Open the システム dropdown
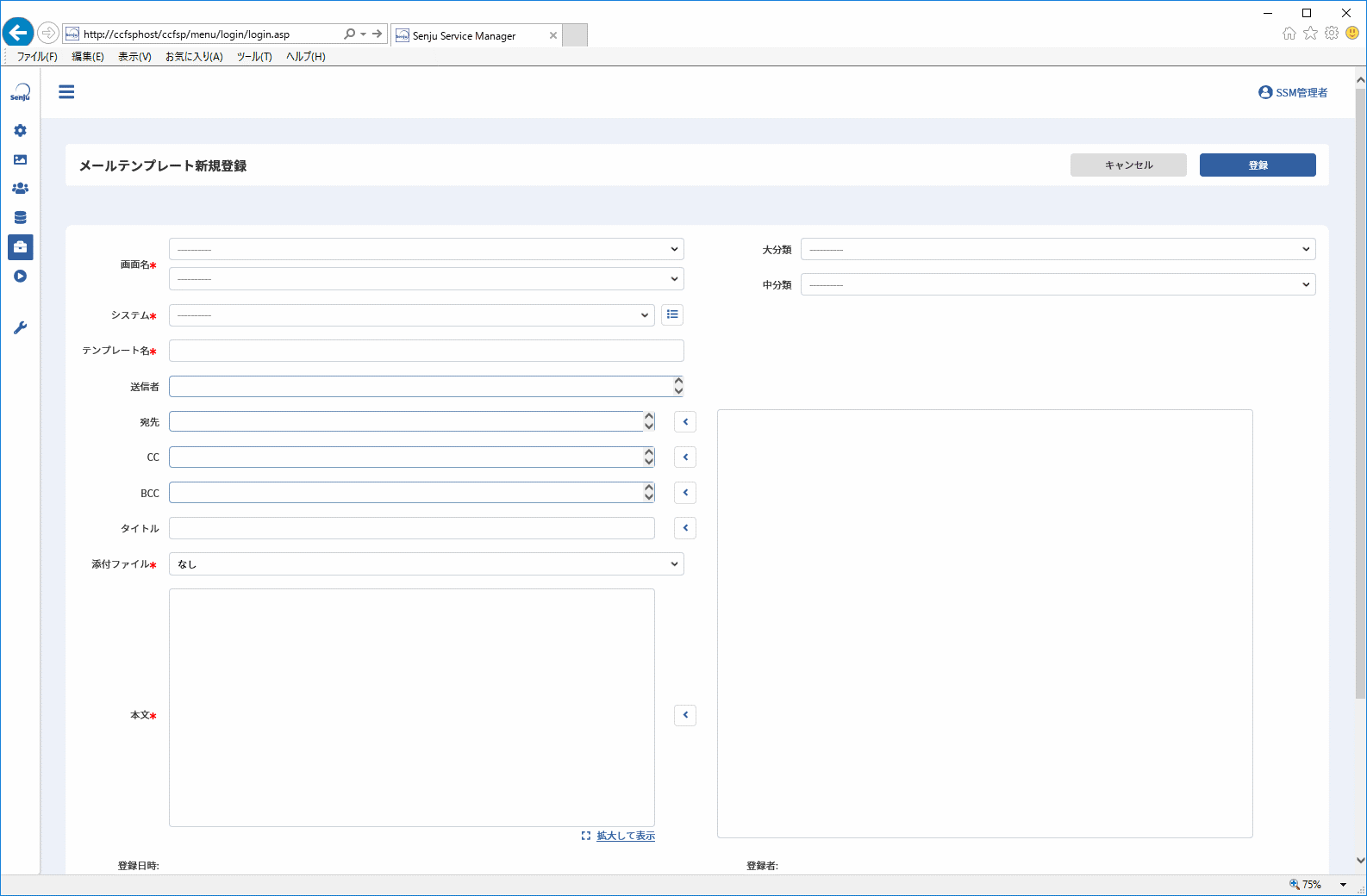Screen dimensions: 1367x896 pyautogui.click(x=411, y=315)
